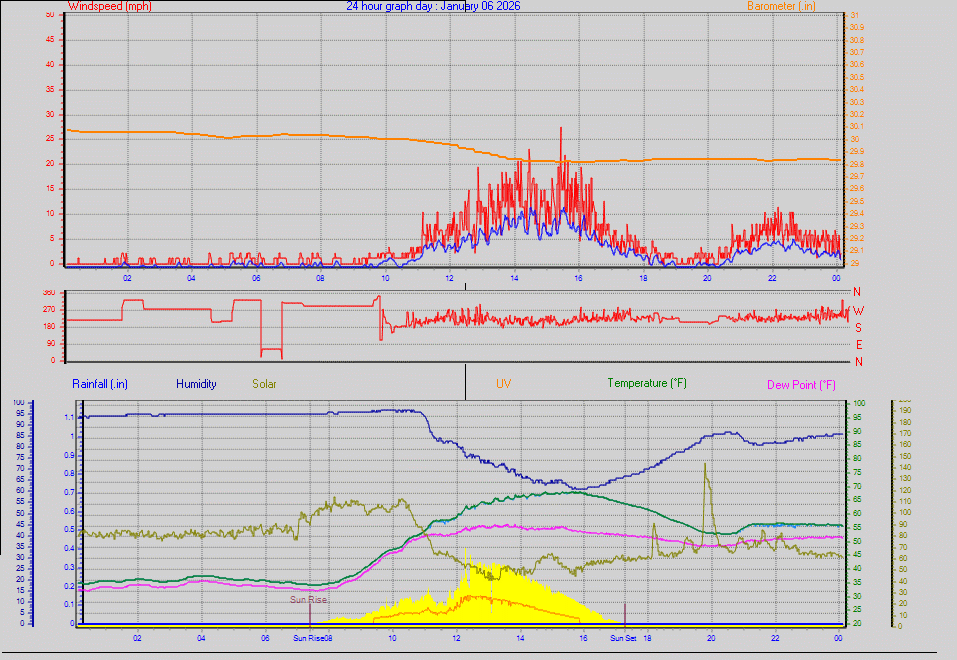Screen dimensions: 957x660
Task: Click the UV legend label
Action: pos(504,383)
